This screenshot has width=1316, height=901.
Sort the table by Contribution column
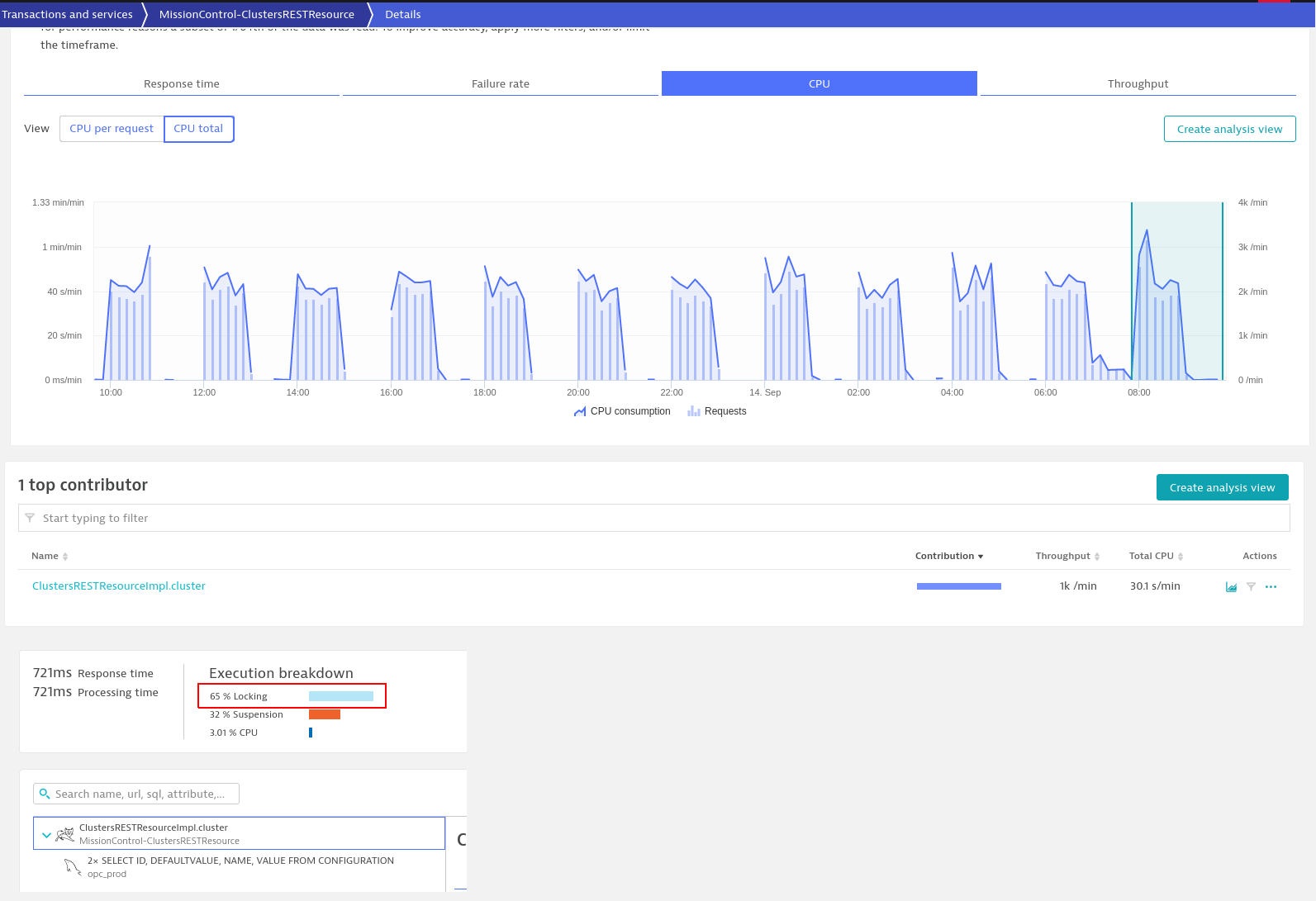948,557
